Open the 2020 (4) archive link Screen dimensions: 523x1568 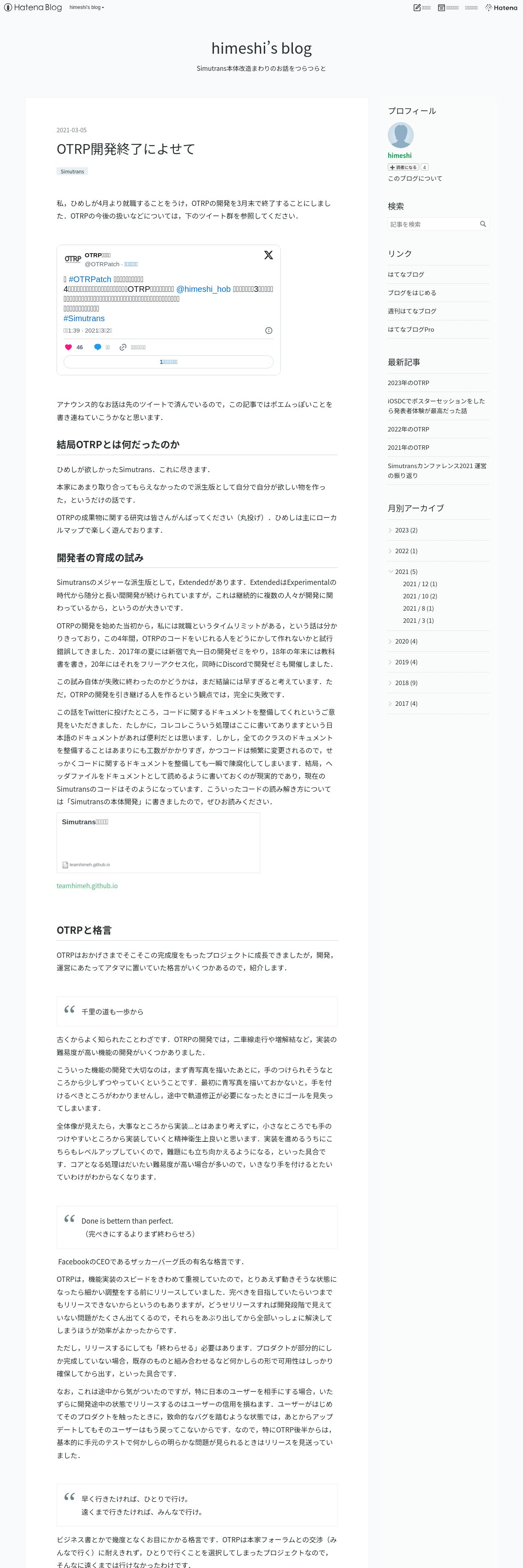[406, 641]
